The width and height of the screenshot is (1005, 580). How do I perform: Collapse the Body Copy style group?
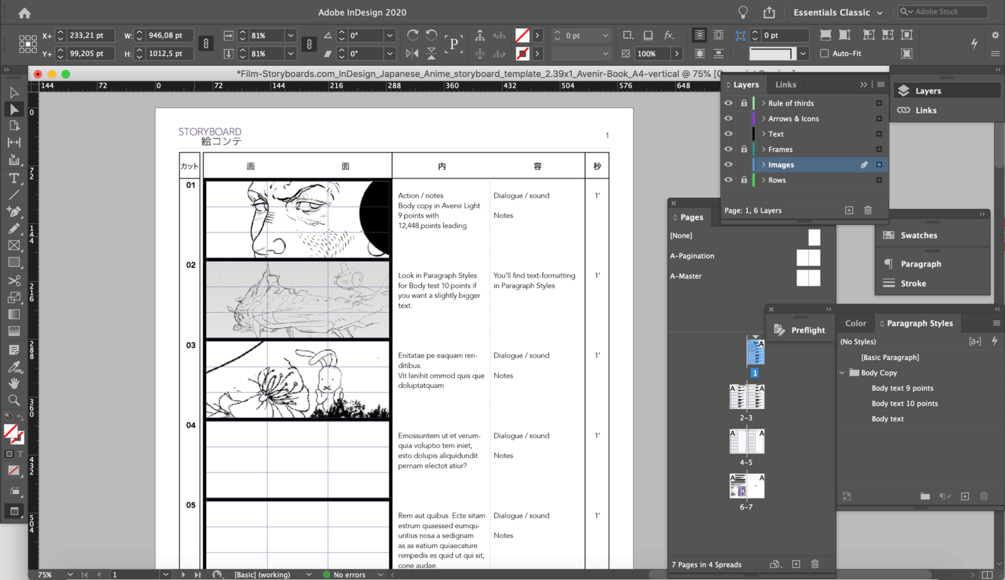tap(842, 372)
